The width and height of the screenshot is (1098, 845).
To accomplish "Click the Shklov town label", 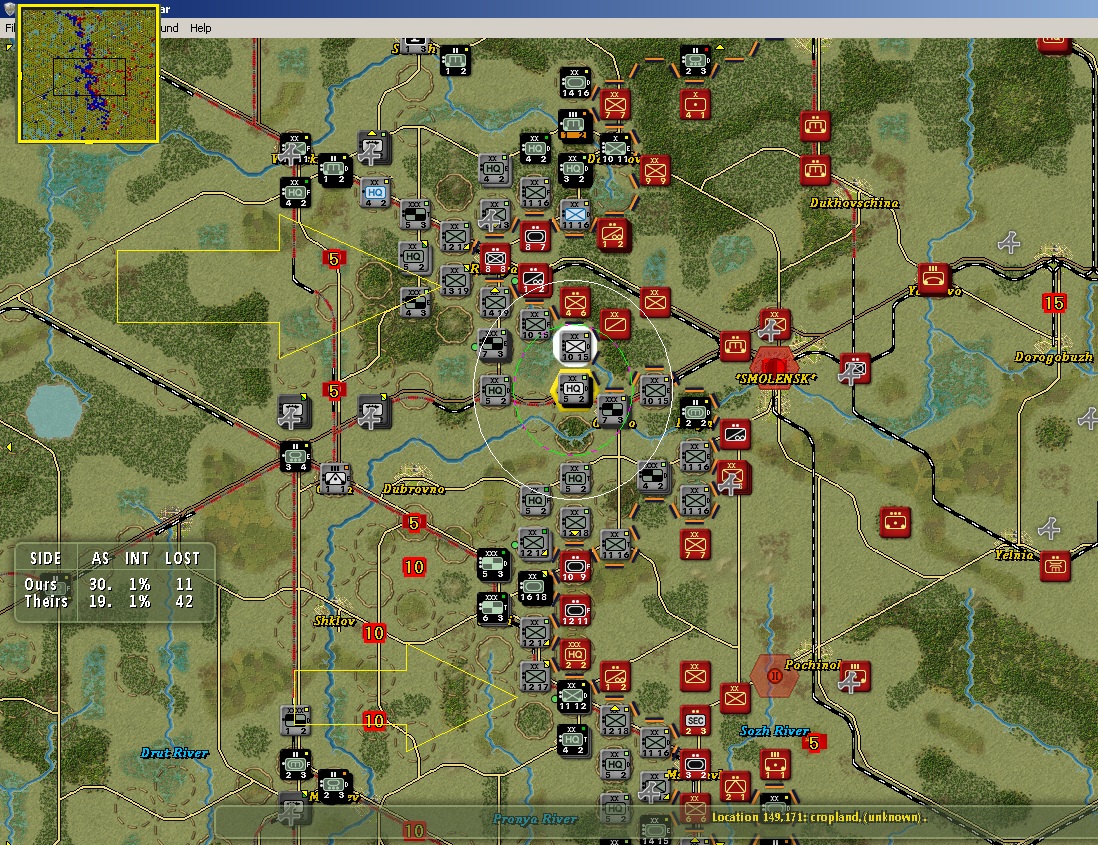I will [334, 621].
